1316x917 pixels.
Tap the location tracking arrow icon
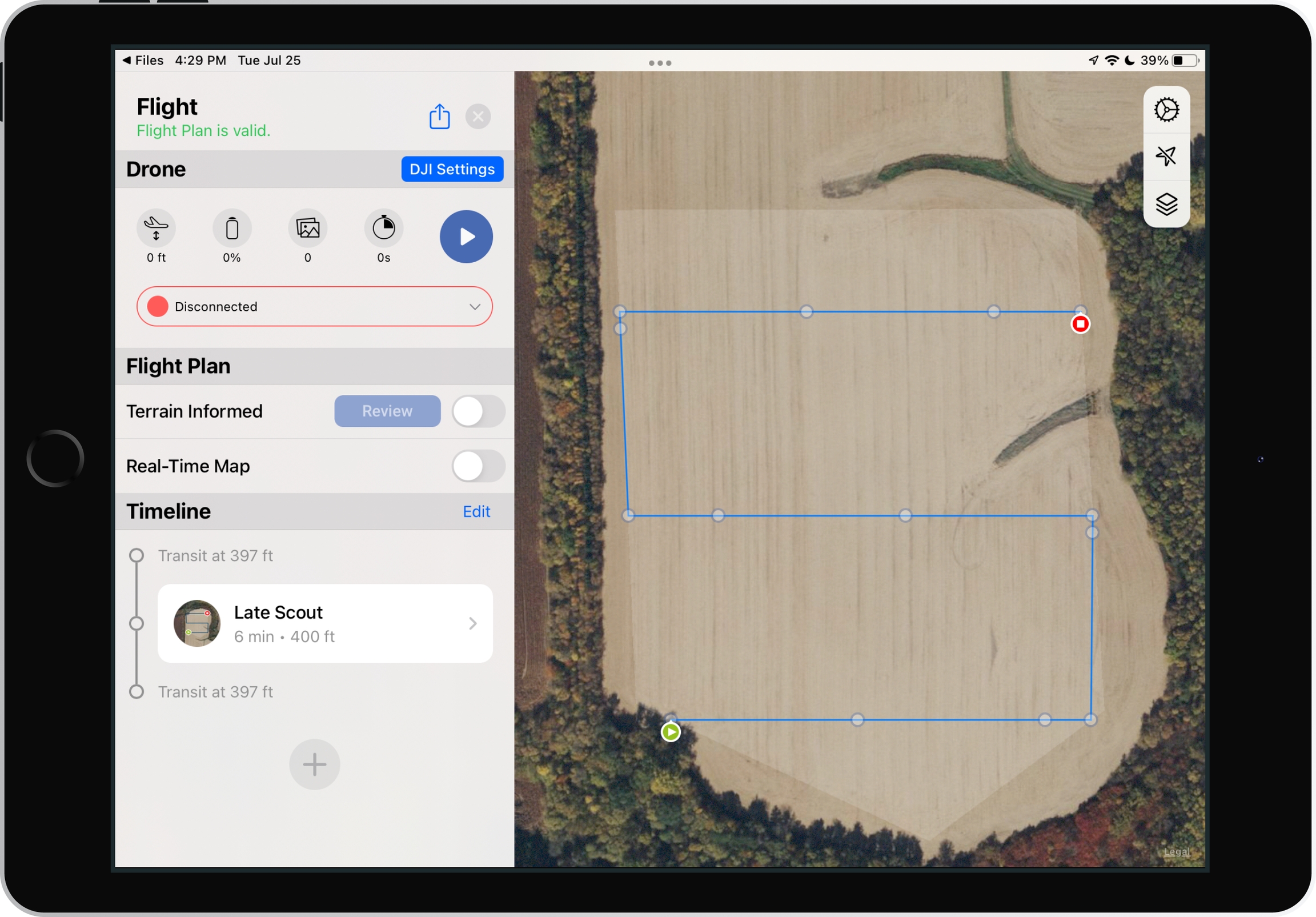click(1166, 156)
